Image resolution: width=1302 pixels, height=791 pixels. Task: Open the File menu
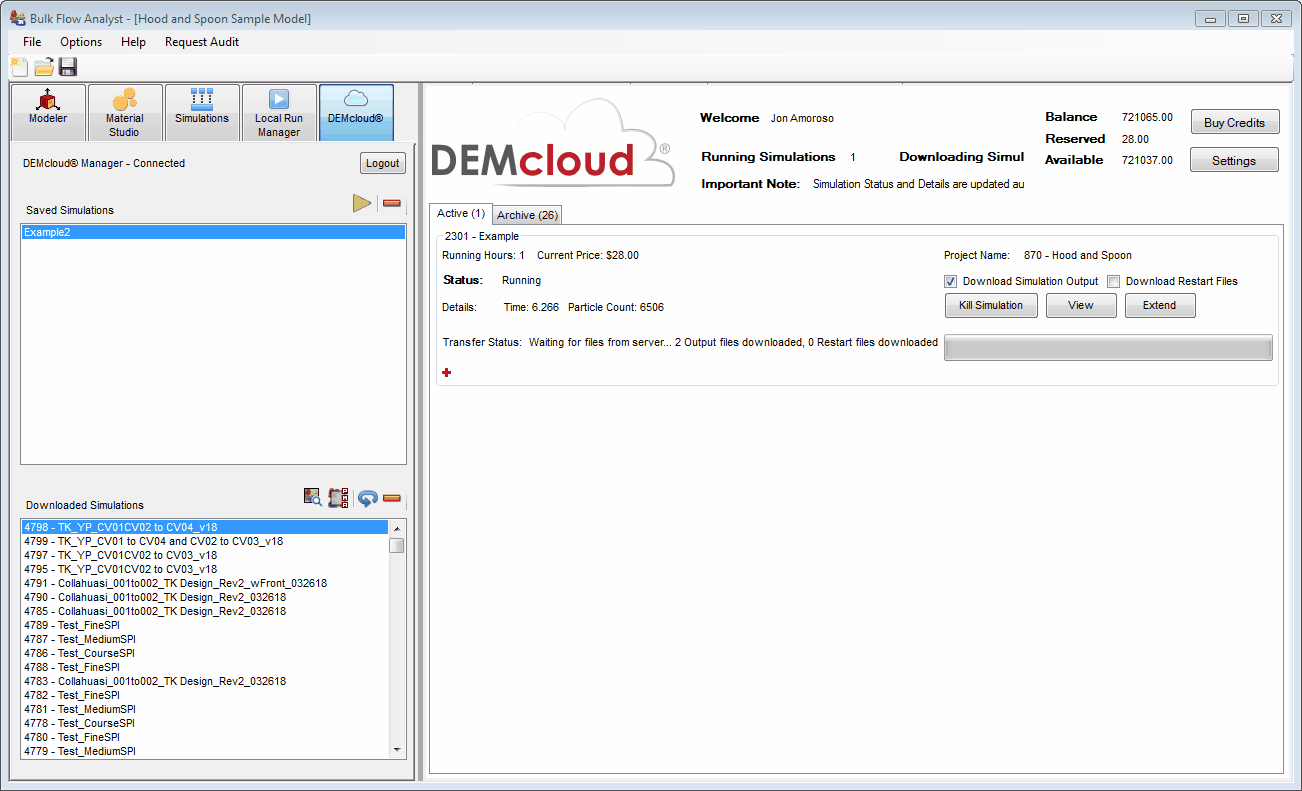(32, 42)
